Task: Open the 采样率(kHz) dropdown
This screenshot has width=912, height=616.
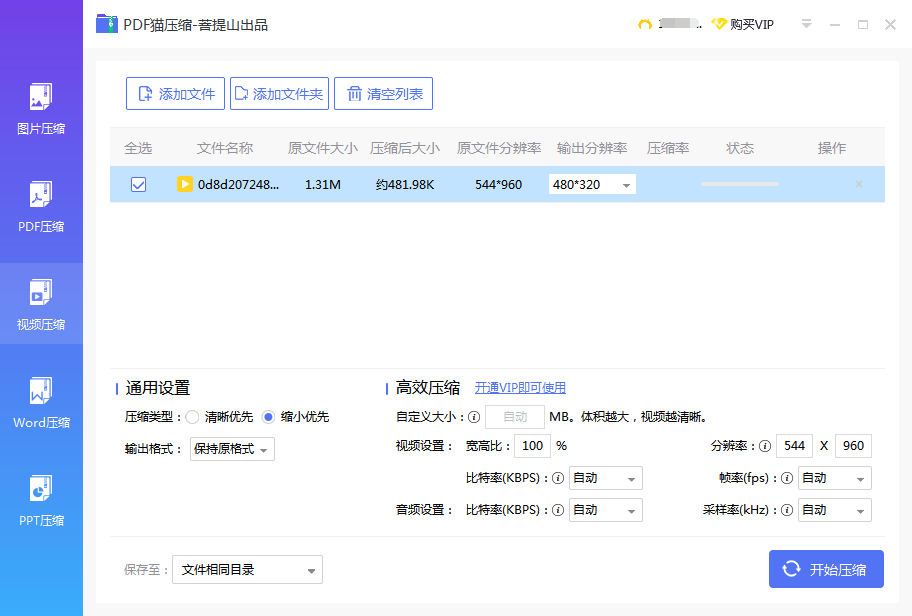Action: click(835, 510)
